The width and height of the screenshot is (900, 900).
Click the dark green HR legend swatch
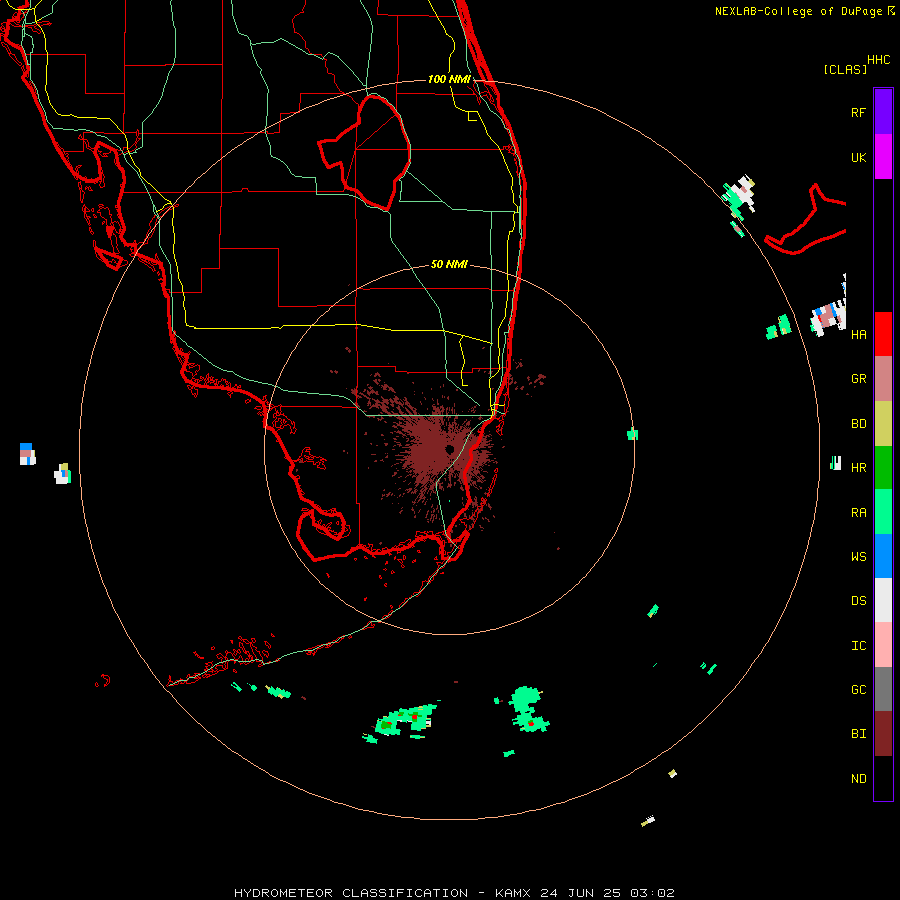tap(883, 468)
